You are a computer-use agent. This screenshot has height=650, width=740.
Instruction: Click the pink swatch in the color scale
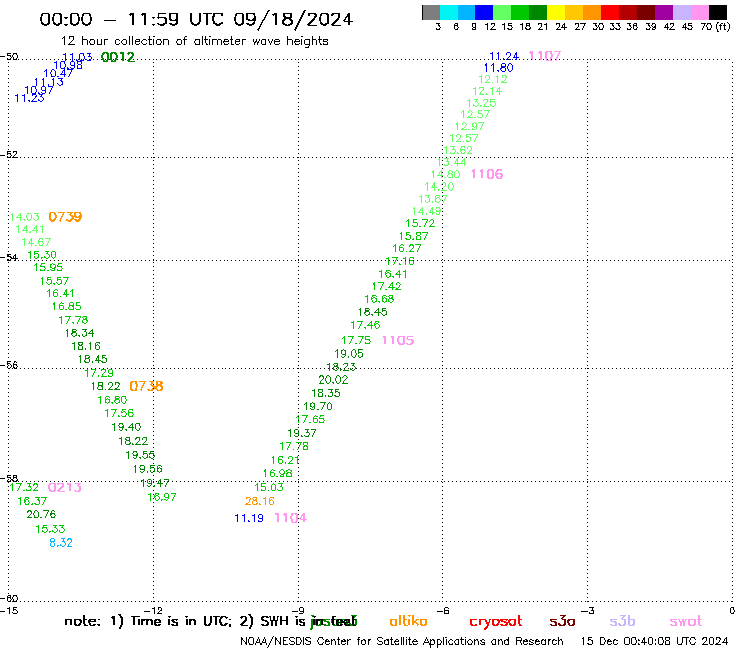[x=700, y=12]
